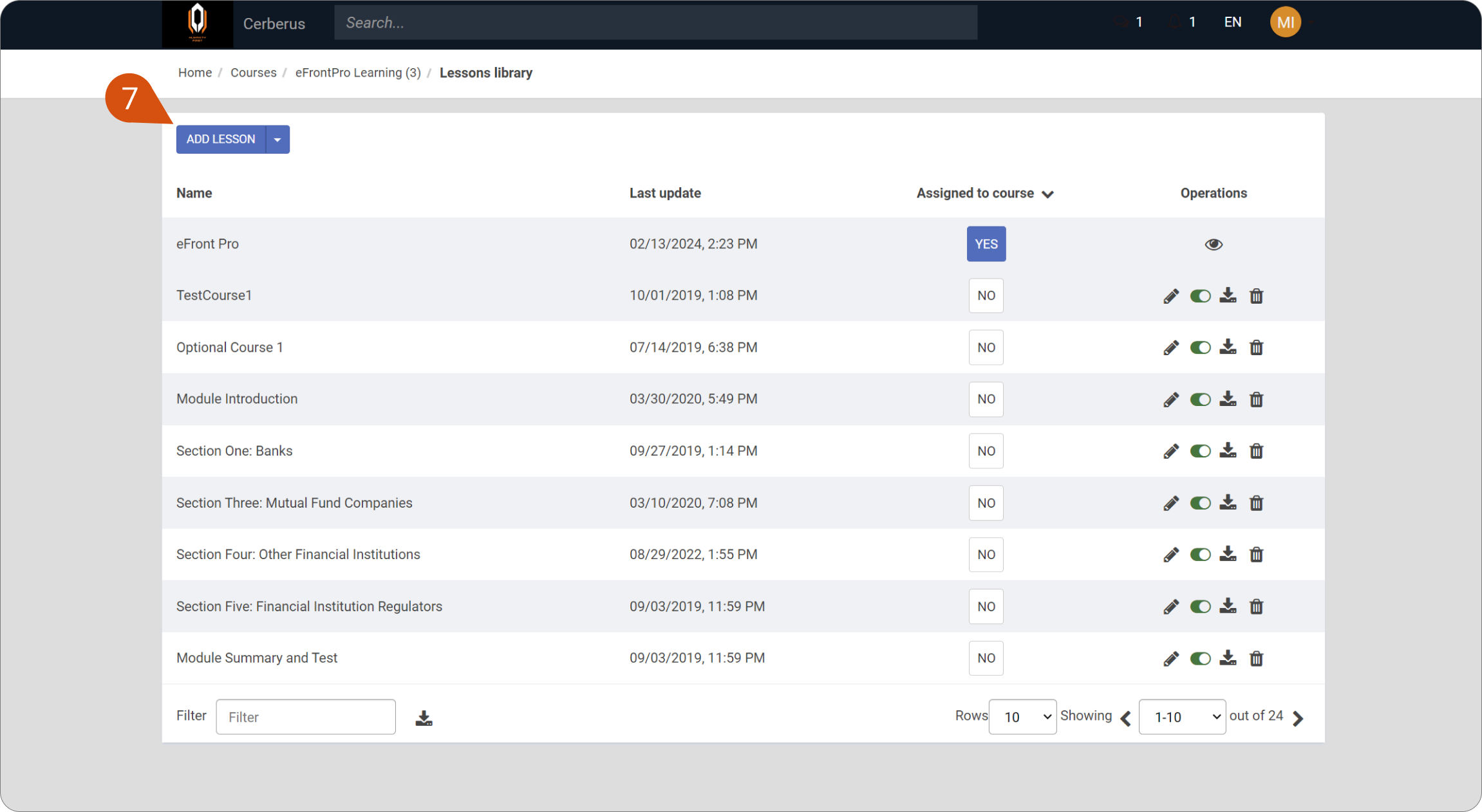
Task: Switch language via EN selector
Action: 1233,23
